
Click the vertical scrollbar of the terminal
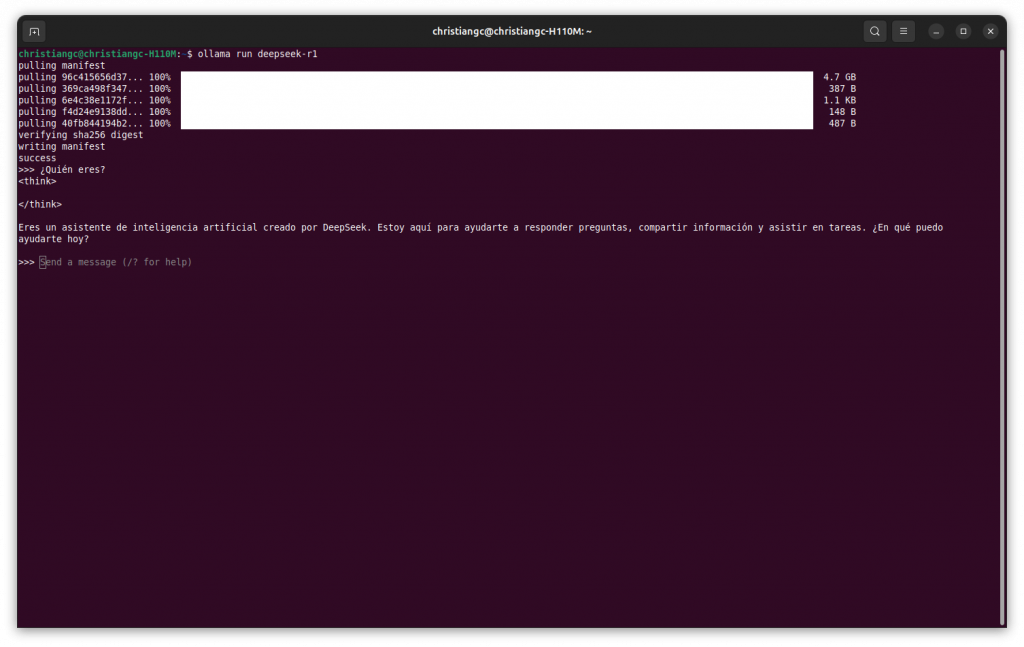(x=1002, y=337)
